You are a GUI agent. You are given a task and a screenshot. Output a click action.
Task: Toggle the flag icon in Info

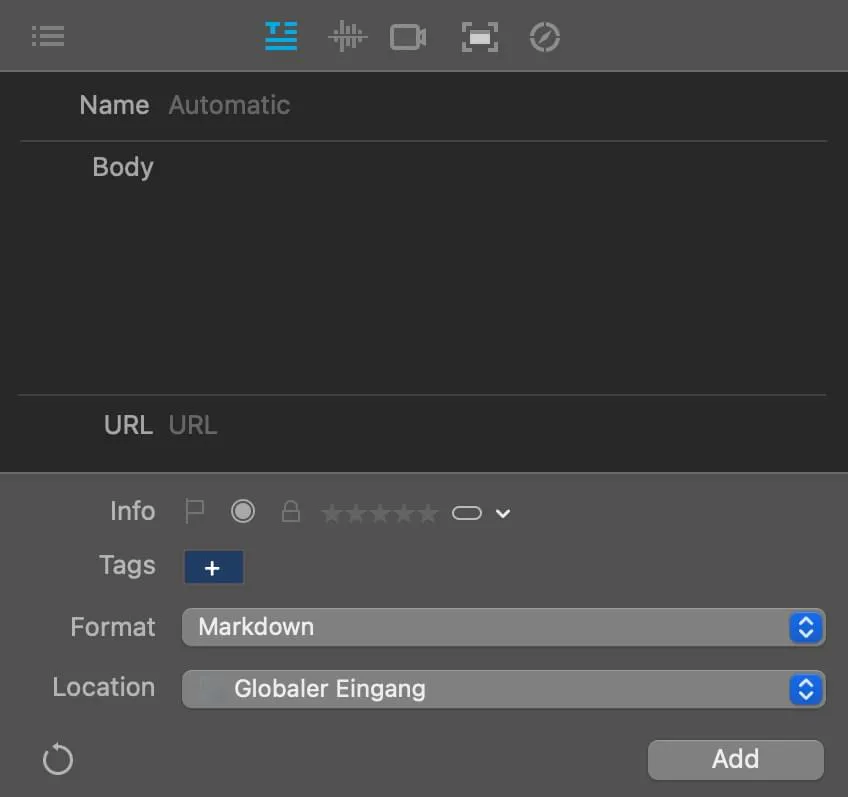195,512
